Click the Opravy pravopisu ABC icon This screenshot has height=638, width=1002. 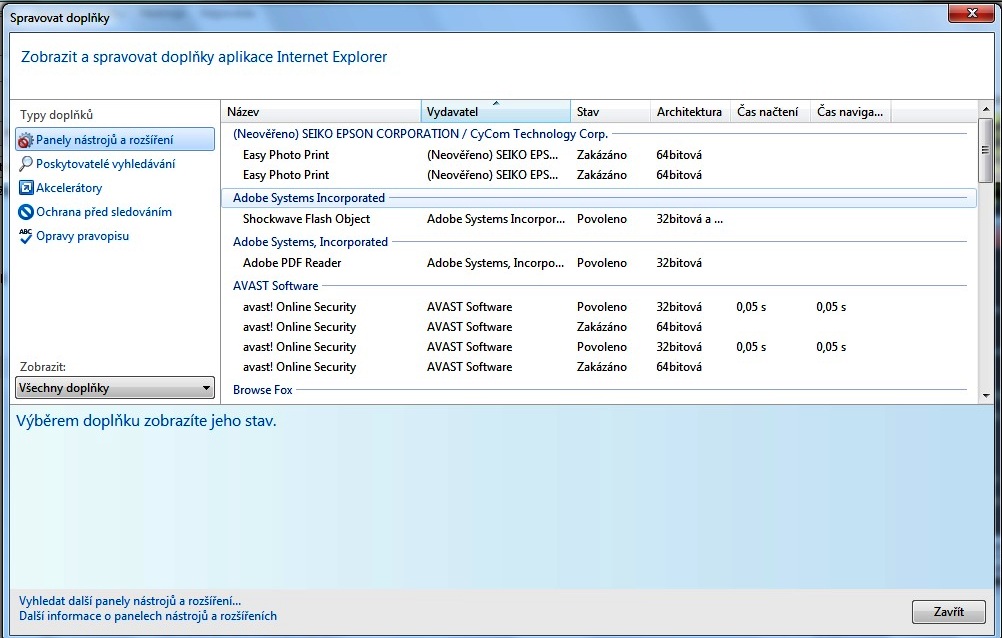pos(26,236)
